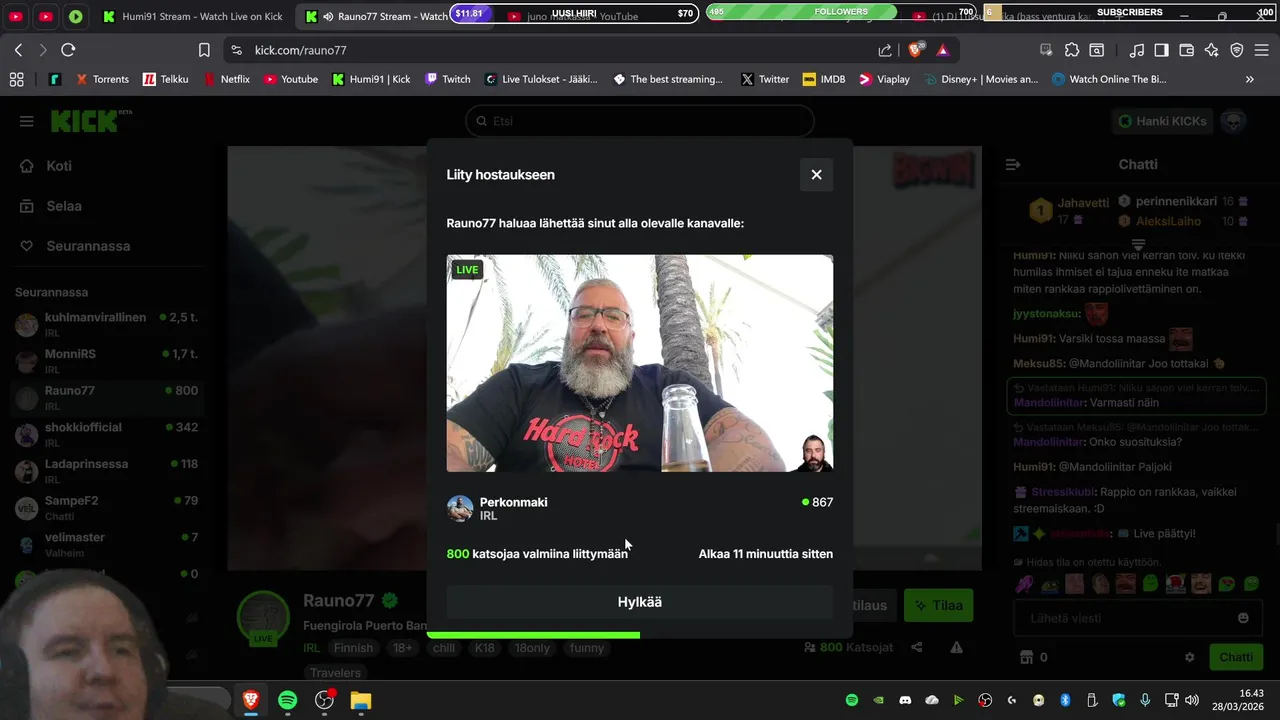Open Discord in the system tray
1280x720 pixels.
[906, 700]
